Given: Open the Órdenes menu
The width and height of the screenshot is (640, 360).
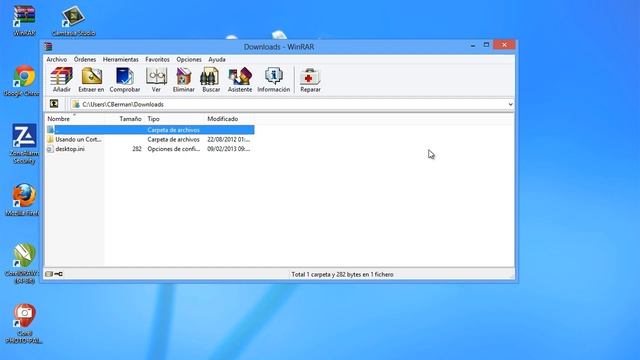Looking at the screenshot, I should tap(85, 59).
